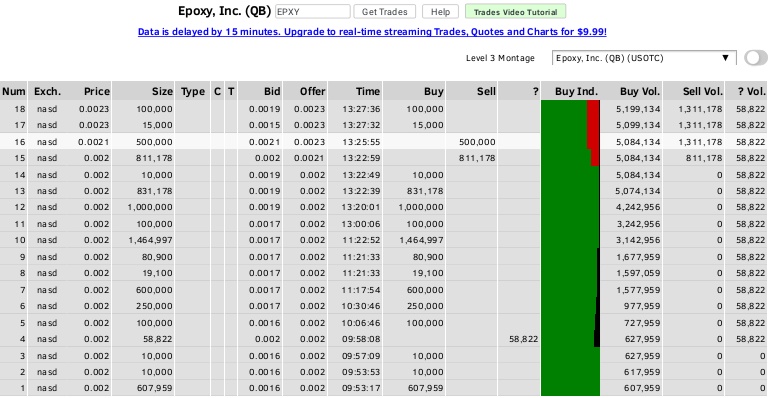The height and width of the screenshot is (398, 768).
Task: Open the Help button
Action: pyautogui.click(x=440, y=12)
